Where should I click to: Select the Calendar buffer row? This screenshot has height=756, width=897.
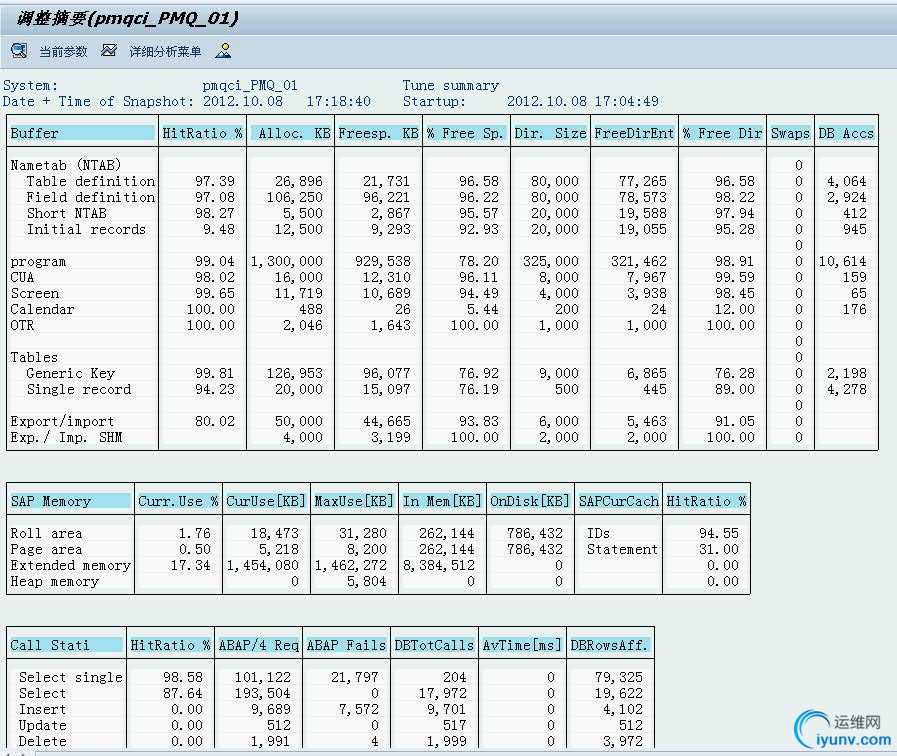(x=442, y=309)
